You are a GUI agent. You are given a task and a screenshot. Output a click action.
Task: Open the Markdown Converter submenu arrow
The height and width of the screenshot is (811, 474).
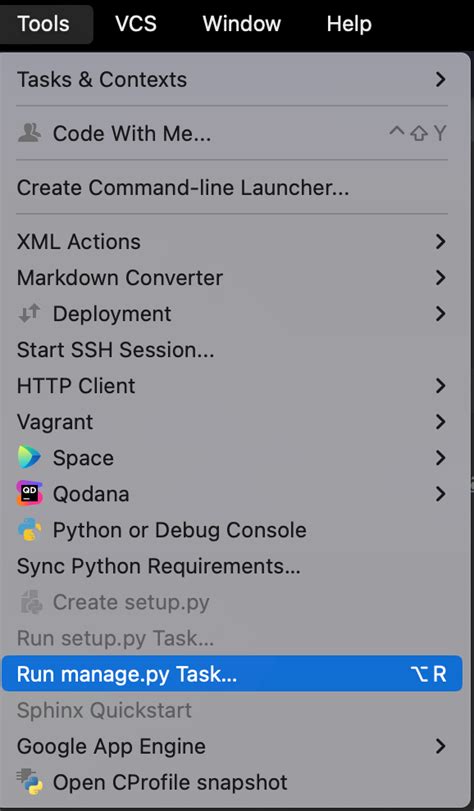coord(440,278)
